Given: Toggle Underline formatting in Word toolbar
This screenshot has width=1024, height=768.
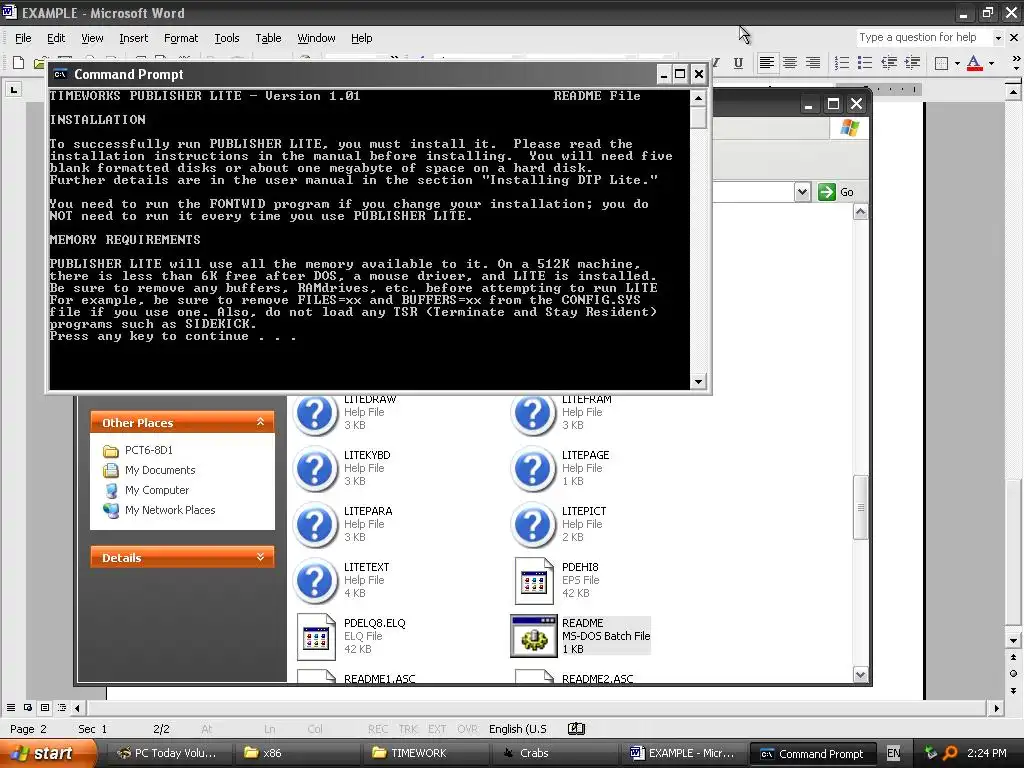Looking at the screenshot, I should tap(738, 63).
